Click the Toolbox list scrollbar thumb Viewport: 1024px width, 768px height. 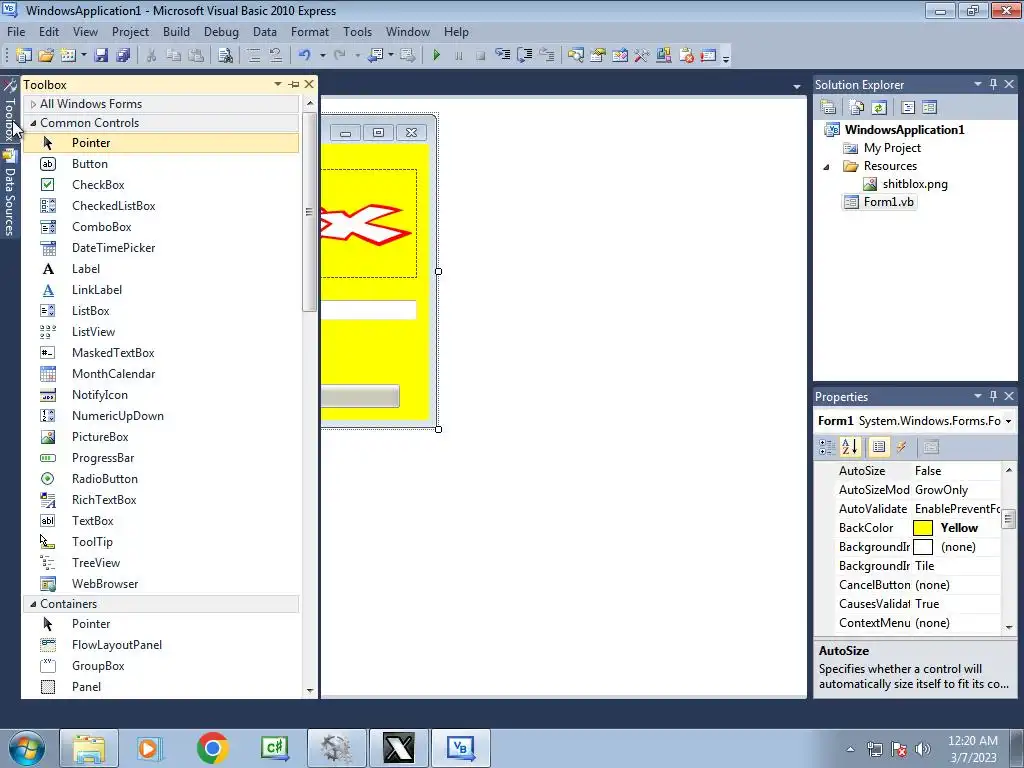tap(310, 212)
